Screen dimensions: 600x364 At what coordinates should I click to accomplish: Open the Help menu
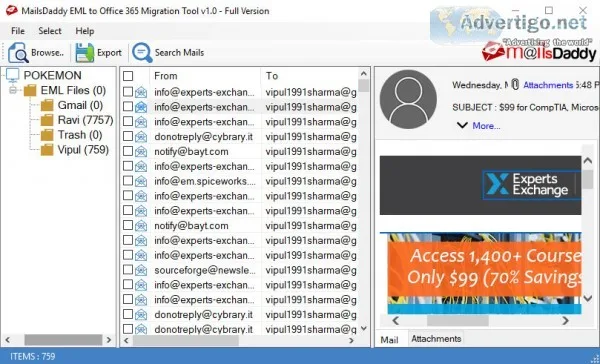pyautogui.click(x=85, y=31)
